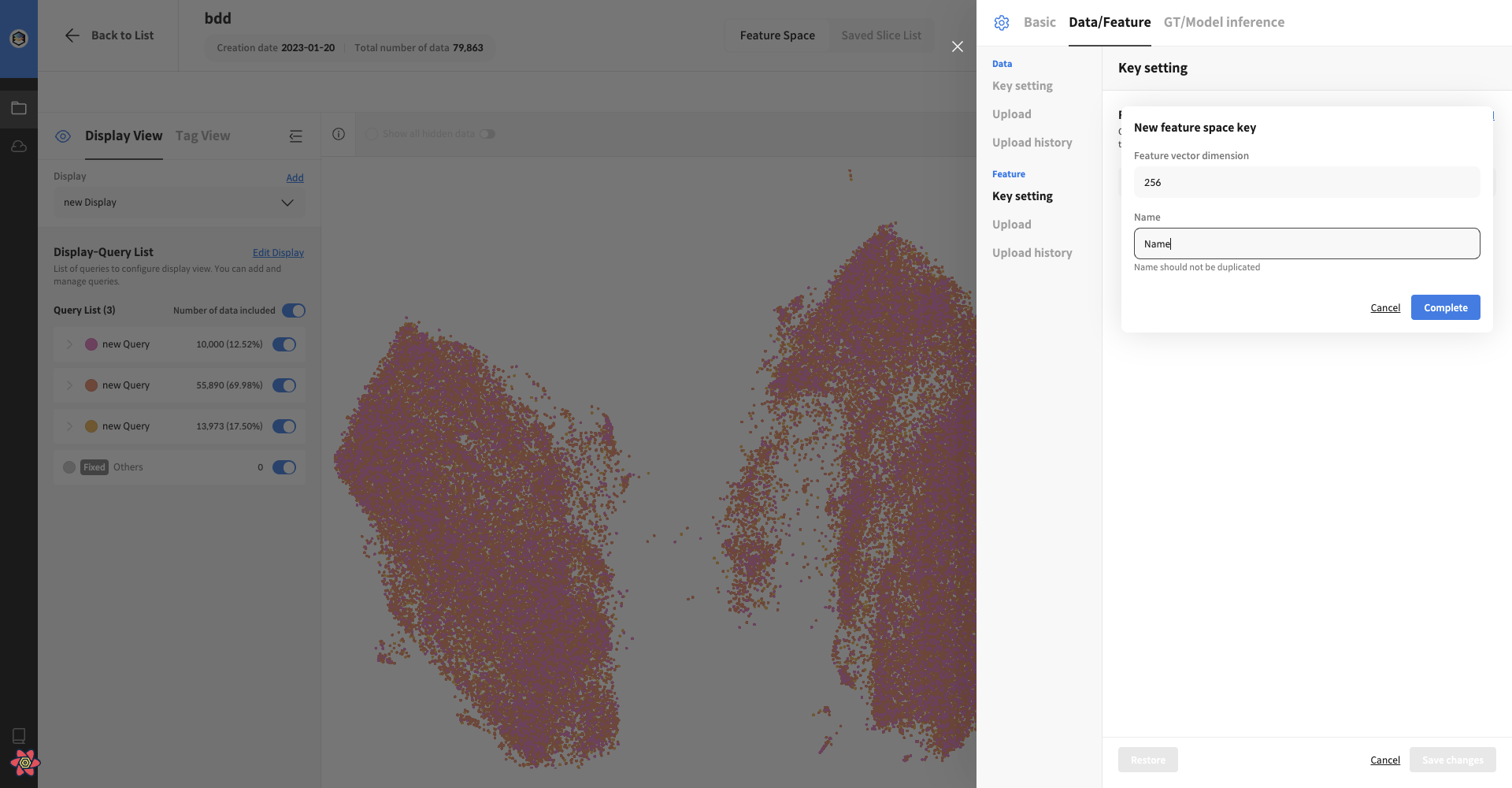Viewport: 1512px width, 788px height.
Task: Click the gray dot of Others row
Action: click(69, 467)
